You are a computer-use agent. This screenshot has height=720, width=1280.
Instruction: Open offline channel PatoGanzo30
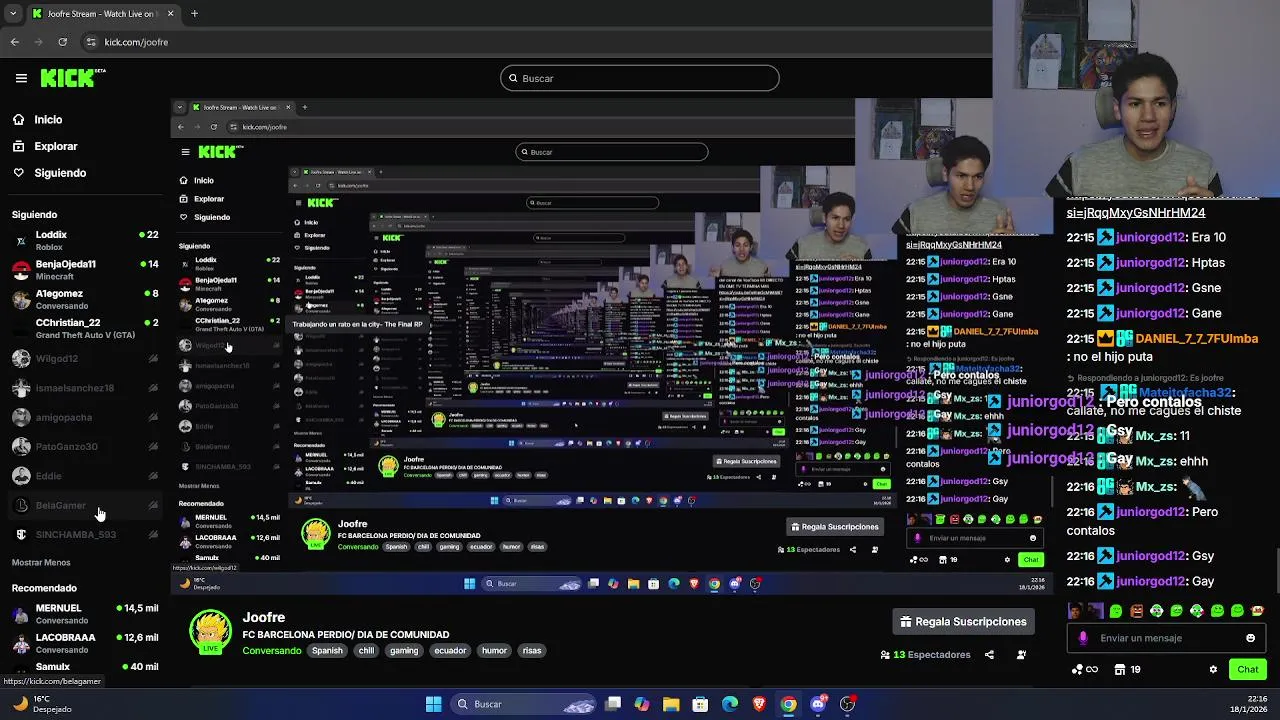point(85,446)
